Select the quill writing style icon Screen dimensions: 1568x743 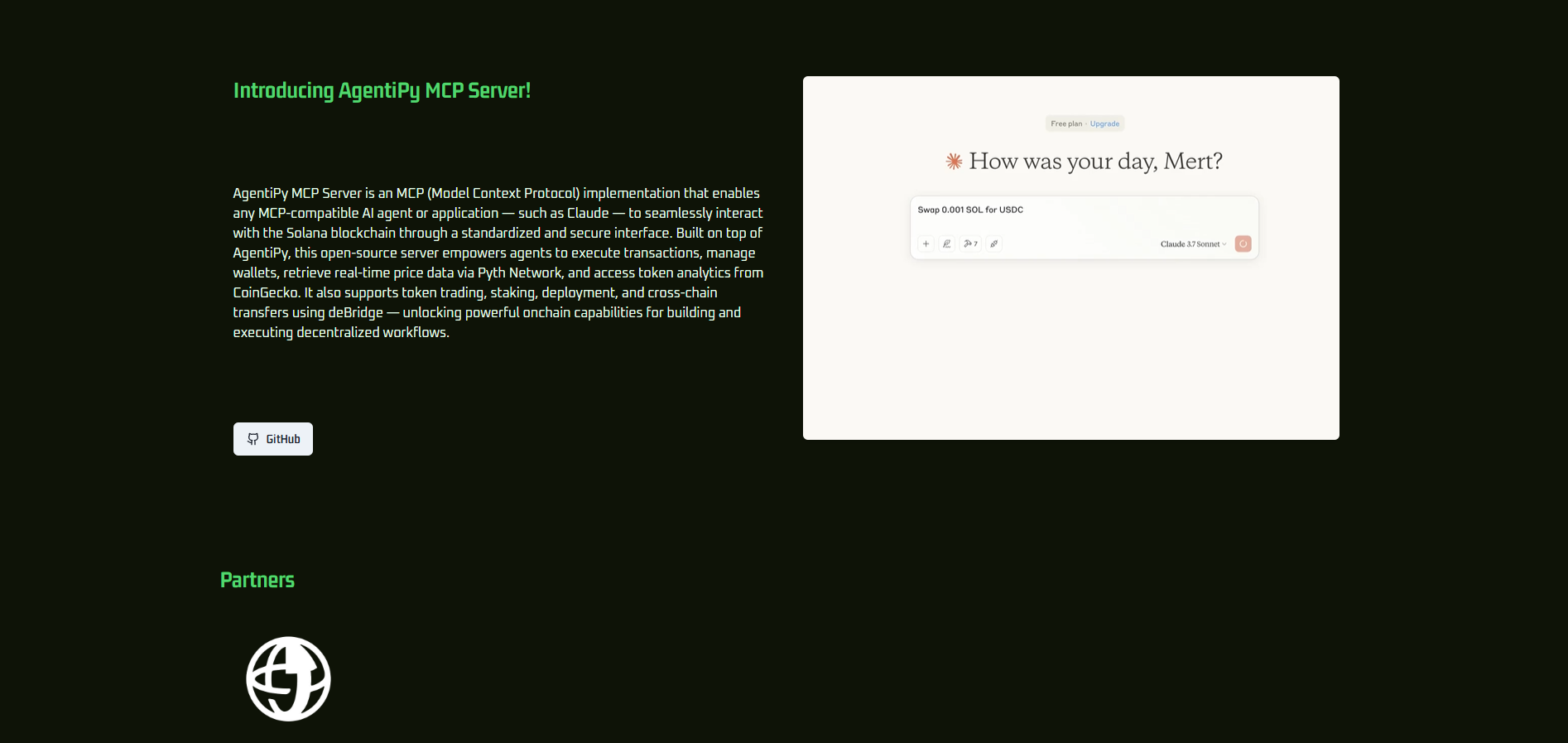pos(947,244)
